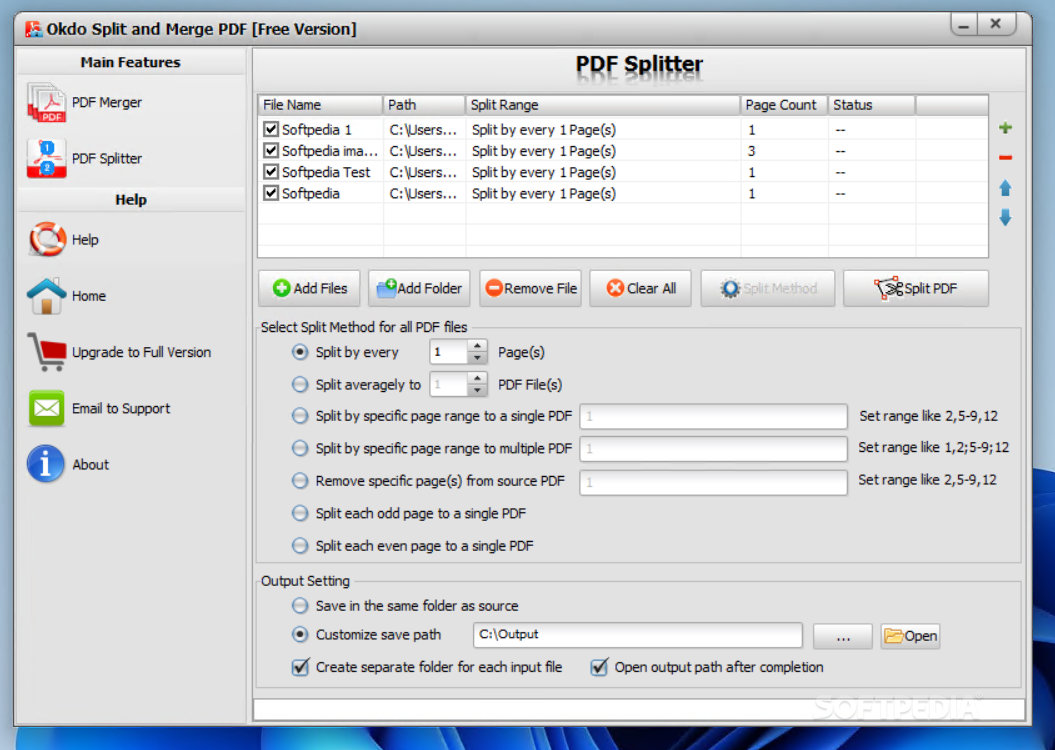Click the Split Range column header
The height and width of the screenshot is (750, 1055).
click(603, 105)
